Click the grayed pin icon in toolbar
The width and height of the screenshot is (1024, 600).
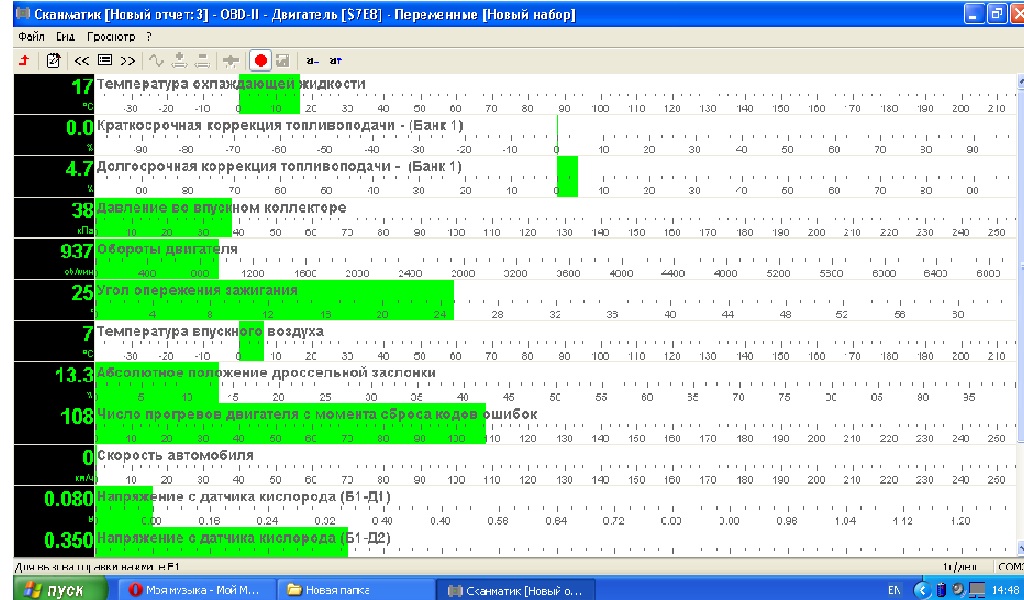tap(231, 61)
